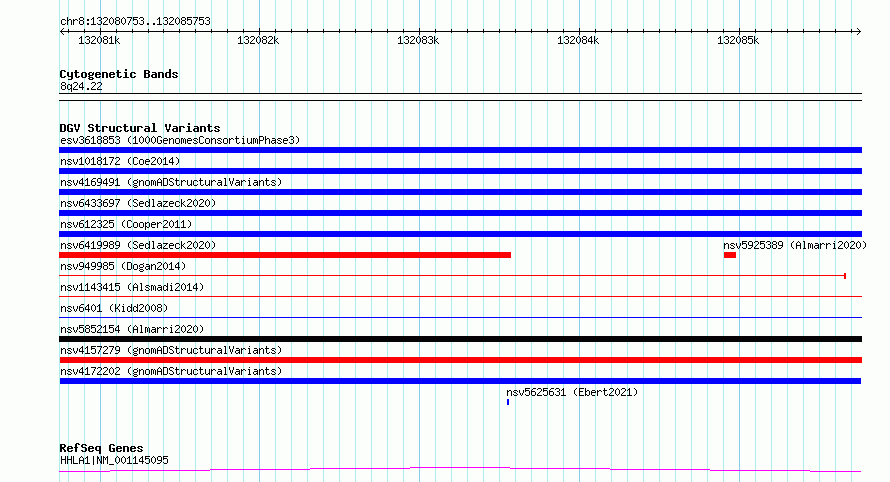Select the tiny blue marker of nsv5625631
Image resolution: width=890 pixels, height=482 pixels.
click(508, 402)
